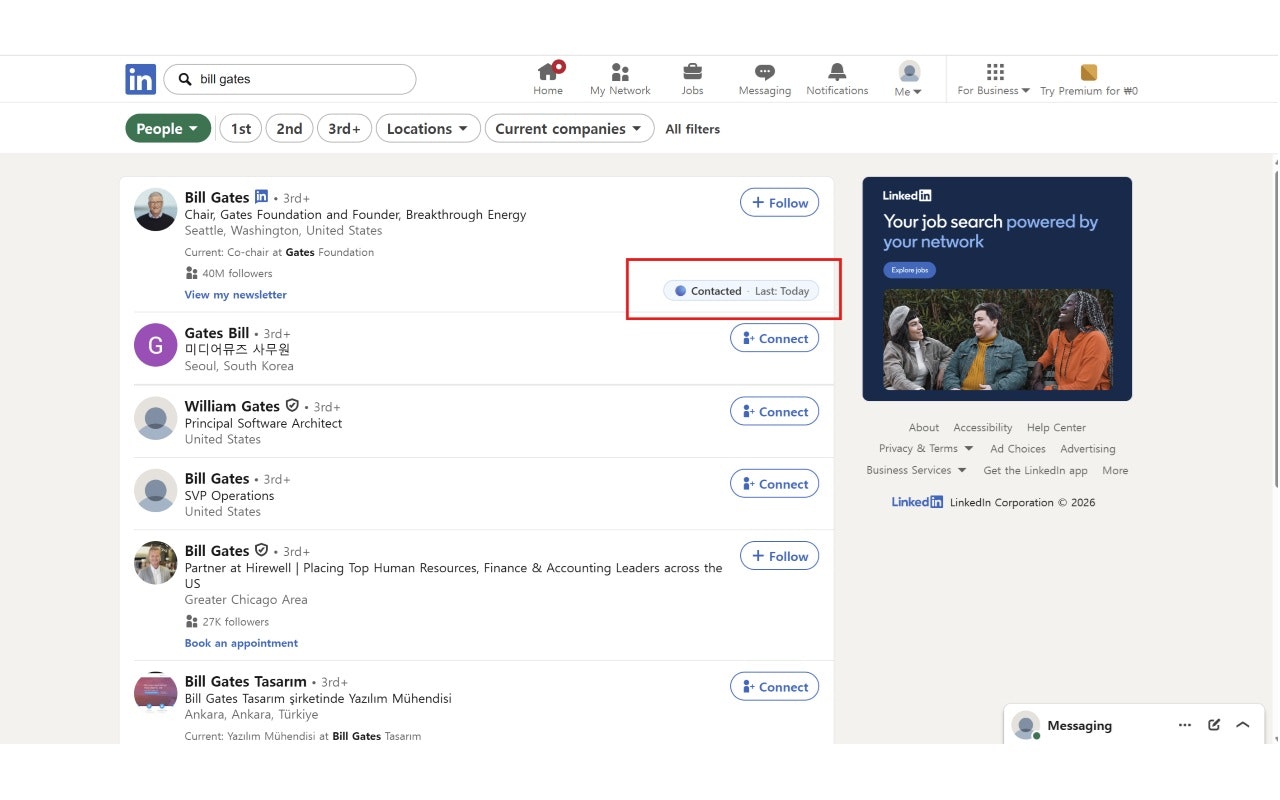
Task: Open the Locations filter dropdown
Action: (428, 128)
